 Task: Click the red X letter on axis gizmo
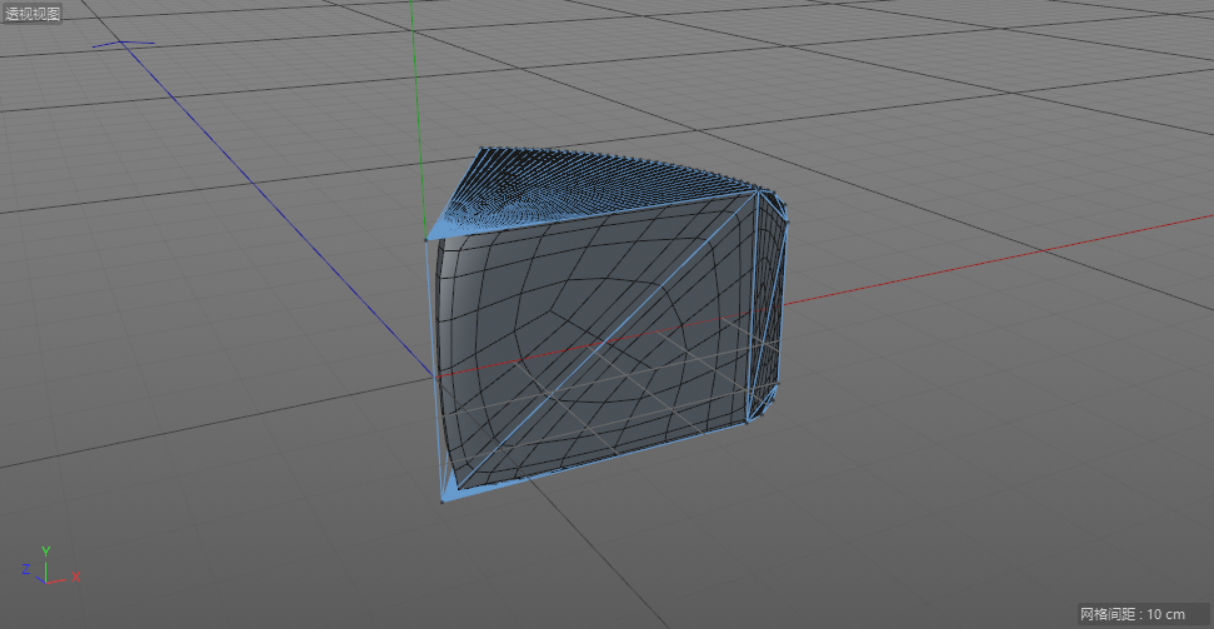pyautogui.click(x=76, y=577)
